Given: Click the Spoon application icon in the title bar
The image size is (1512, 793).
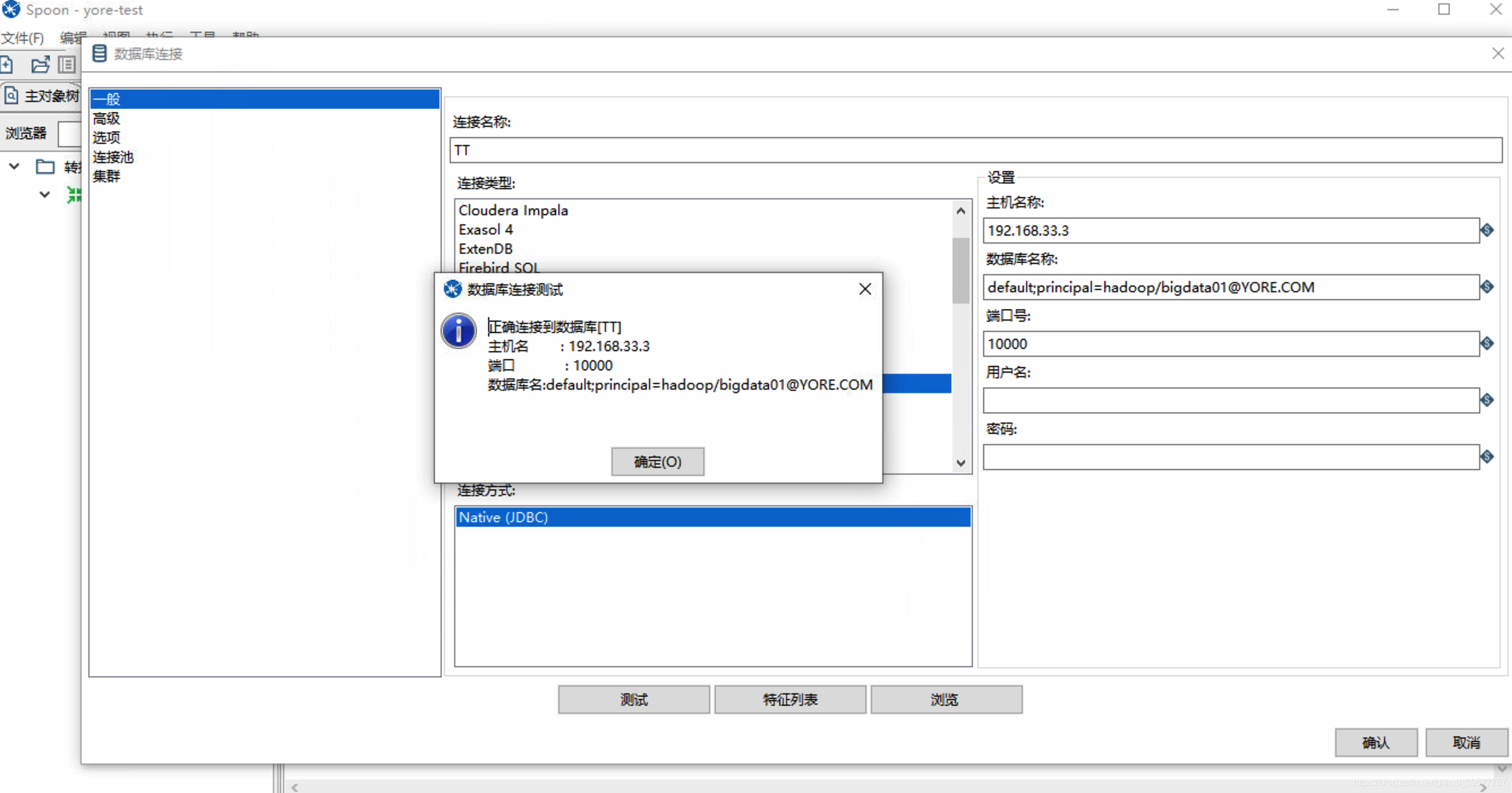Looking at the screenshot, I should (x=11, y=10).
